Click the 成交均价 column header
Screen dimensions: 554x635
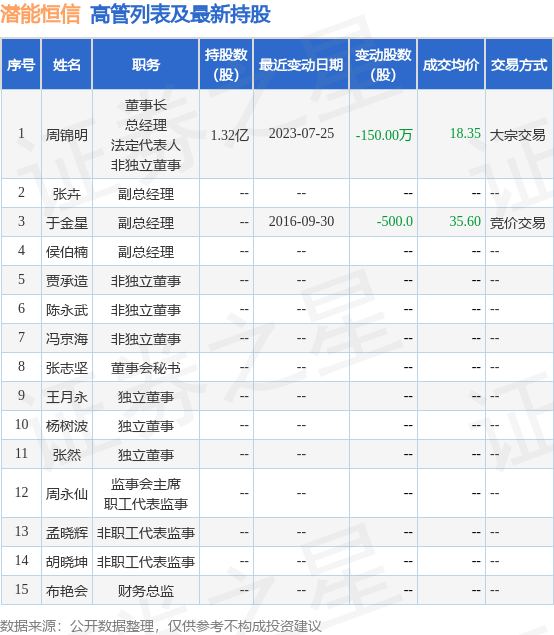pyautogui.click(x=451, y=64)
